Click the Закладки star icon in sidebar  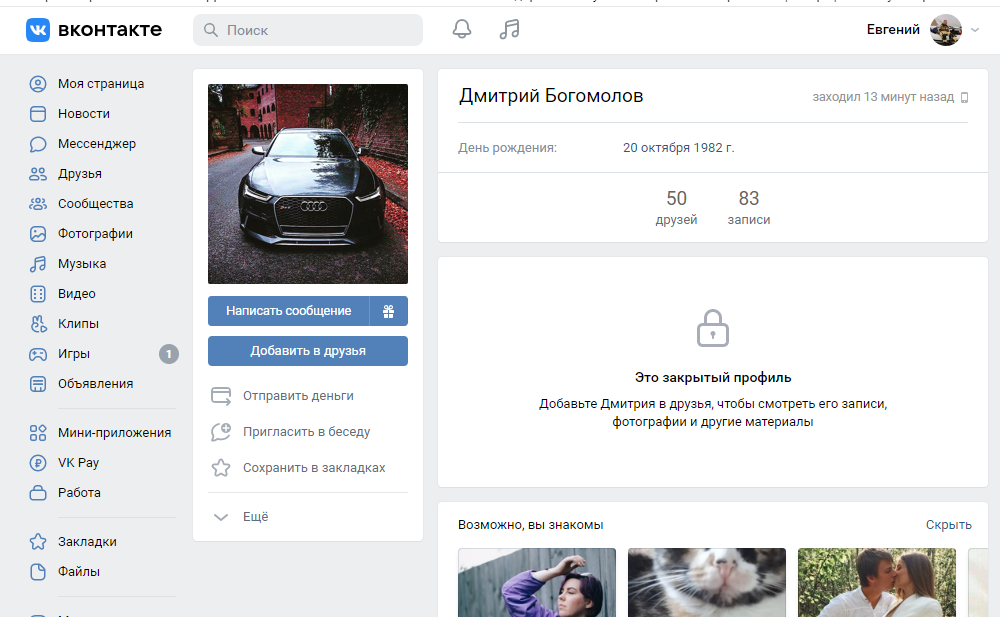(38, 542)
